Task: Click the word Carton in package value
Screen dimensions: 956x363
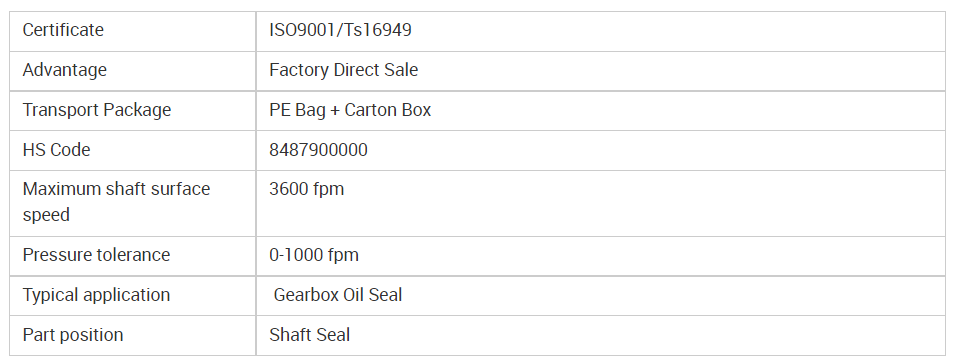Action: [x=363, y=110]
